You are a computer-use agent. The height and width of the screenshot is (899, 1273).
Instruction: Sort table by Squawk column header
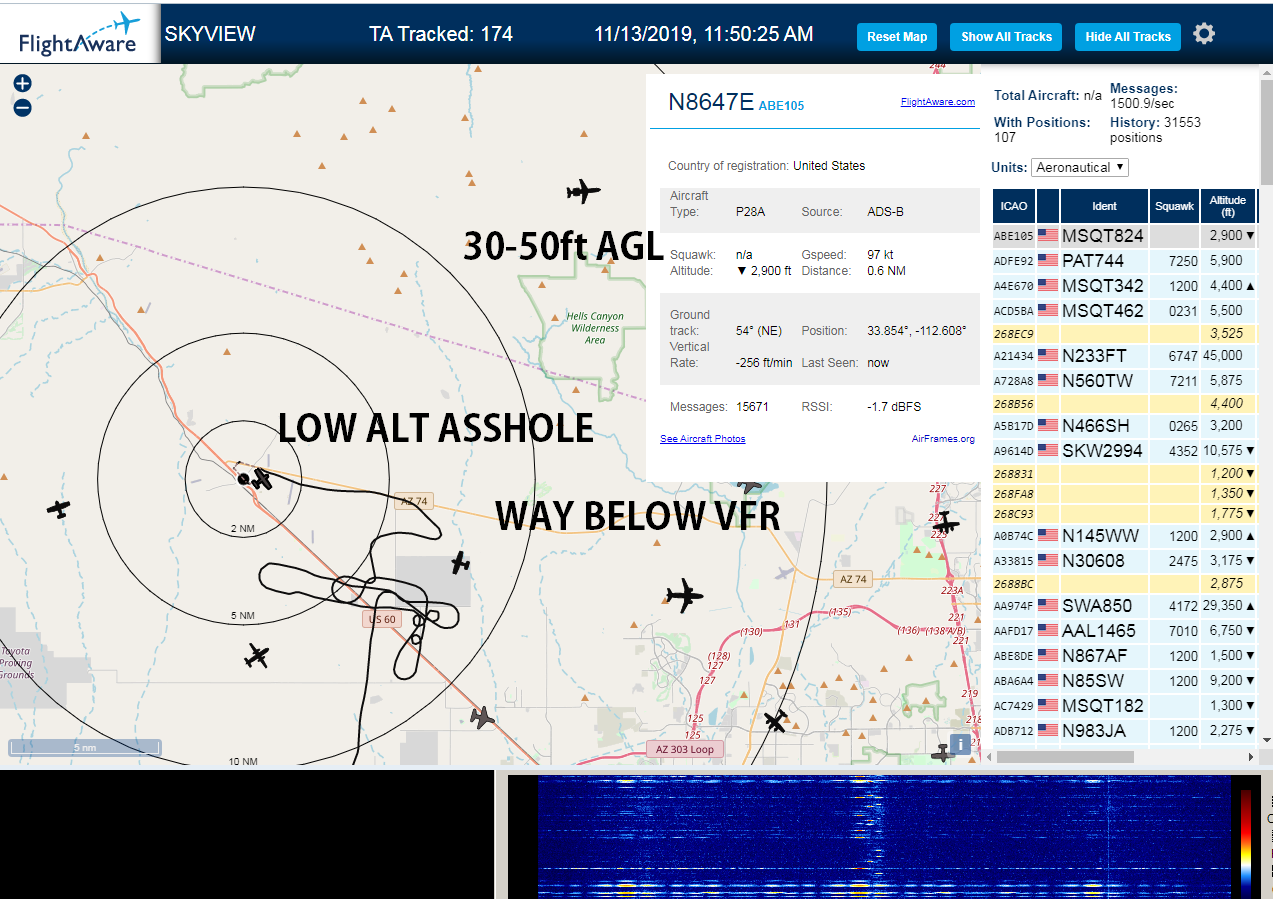point(1174,206)
